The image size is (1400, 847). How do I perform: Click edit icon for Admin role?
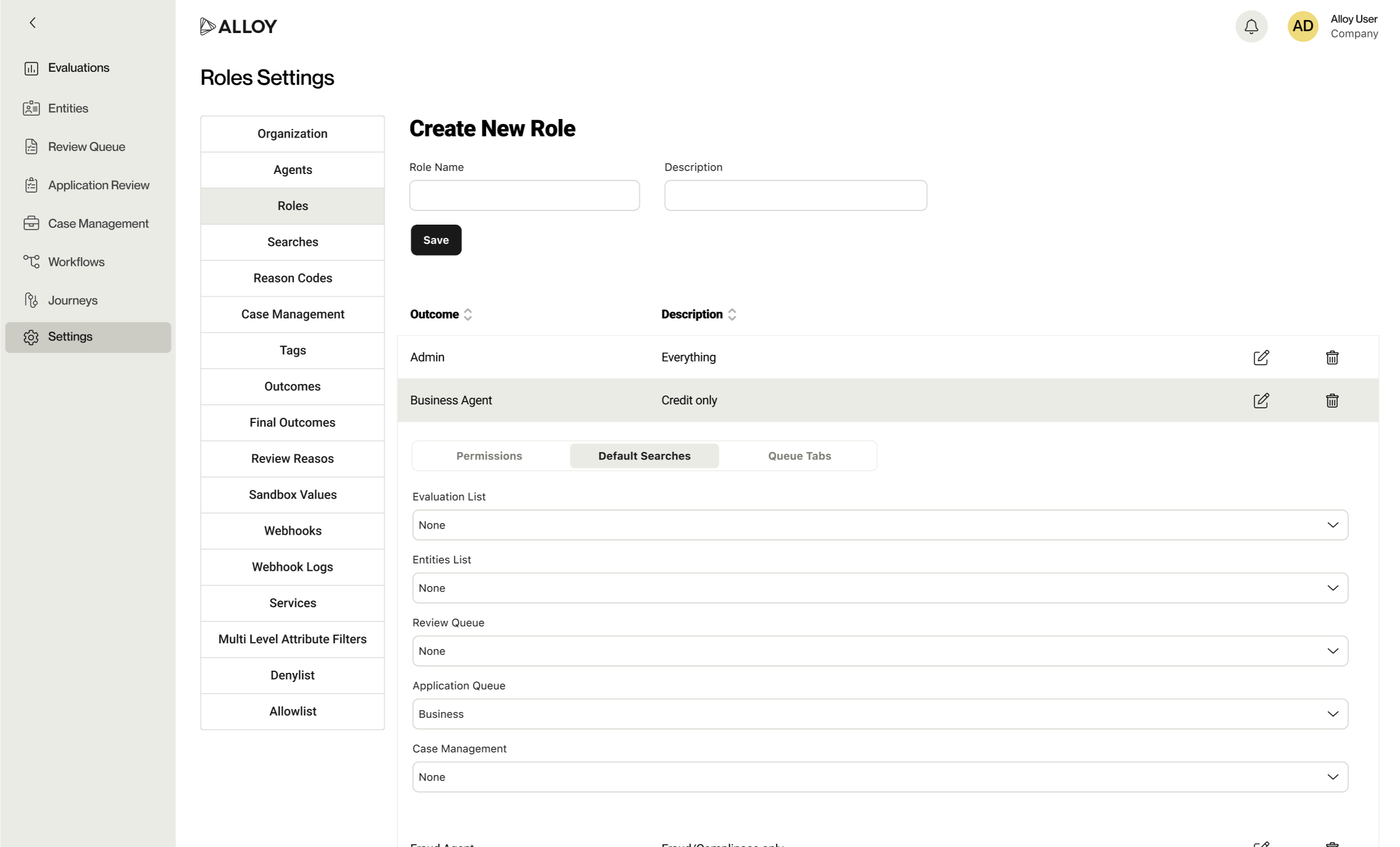coord(1261,358)
